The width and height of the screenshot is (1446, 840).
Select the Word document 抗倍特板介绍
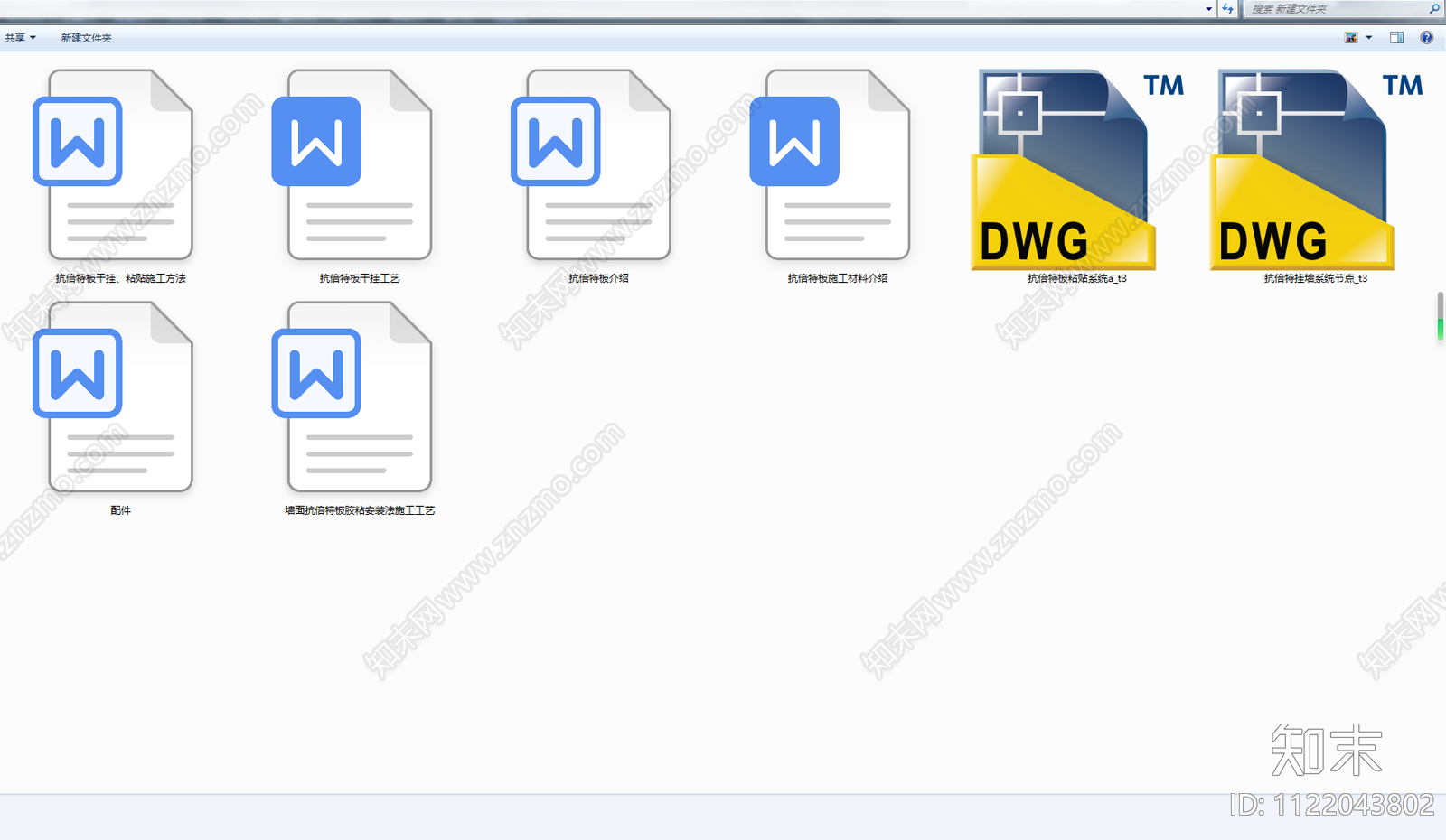click(x=591, y=165)
